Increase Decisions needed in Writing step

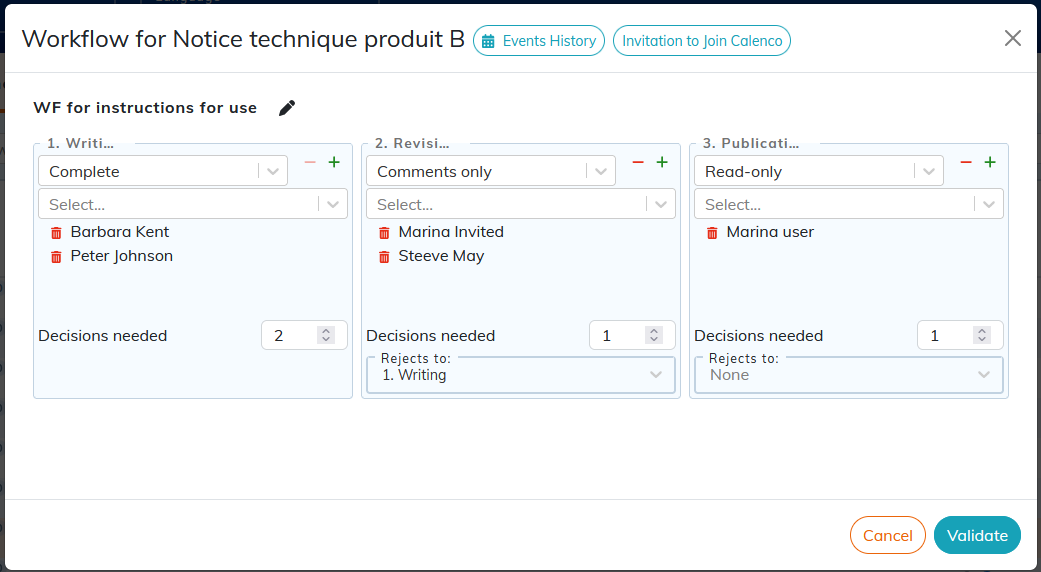coord(326,331)
